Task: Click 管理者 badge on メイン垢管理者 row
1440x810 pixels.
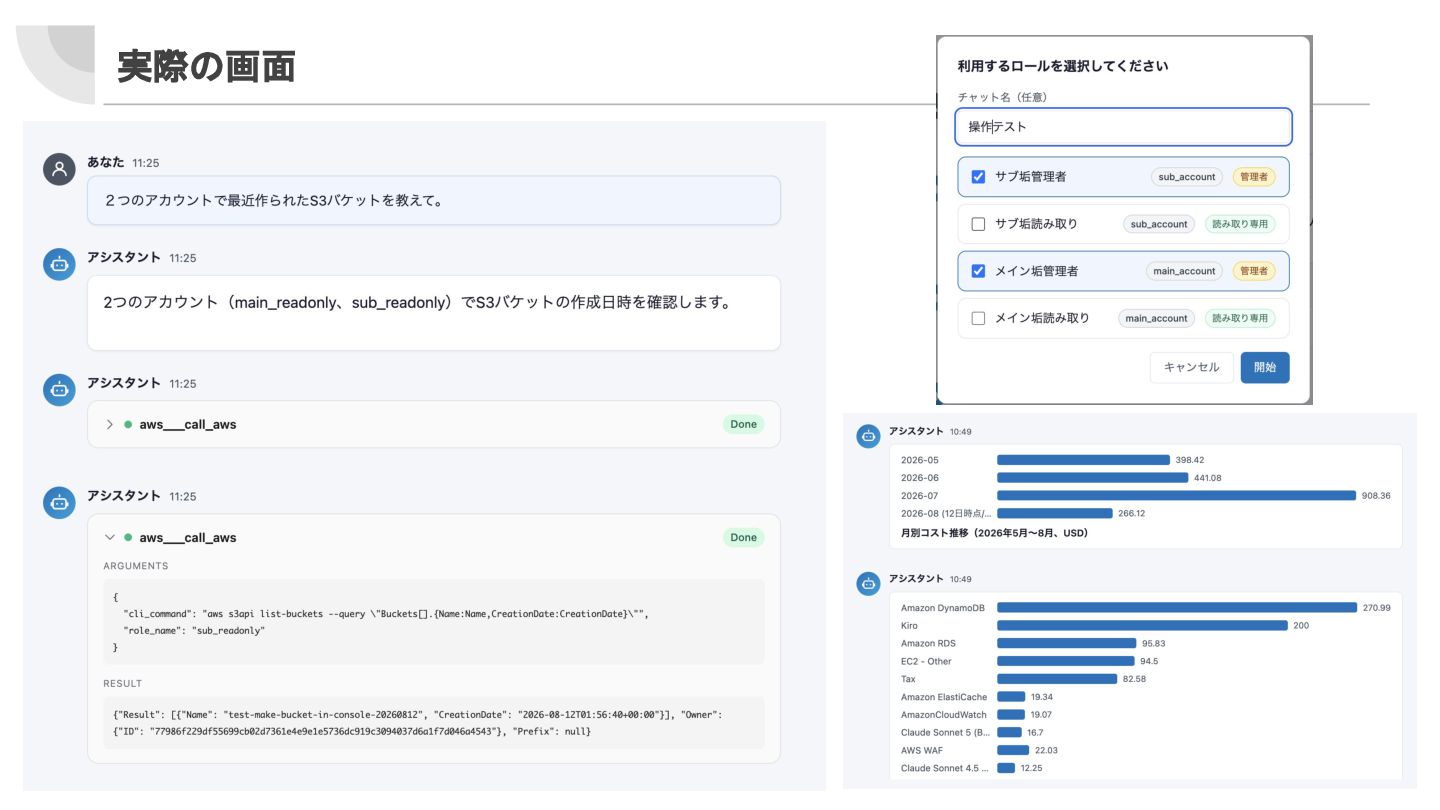Action: tap(1254, 271)
